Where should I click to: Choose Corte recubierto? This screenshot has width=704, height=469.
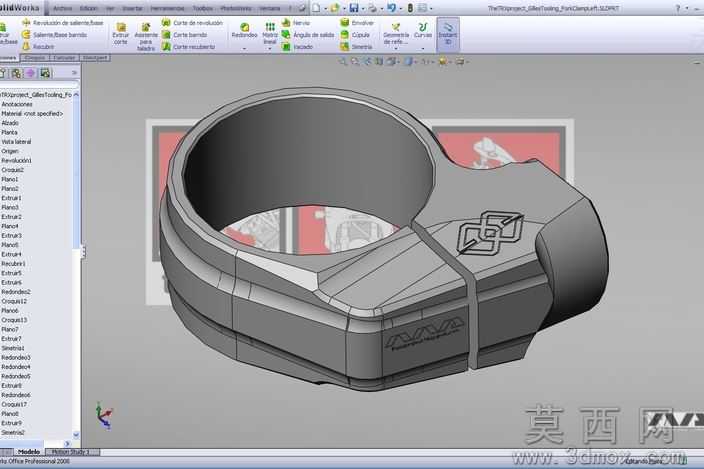click(x=189, y=46)
